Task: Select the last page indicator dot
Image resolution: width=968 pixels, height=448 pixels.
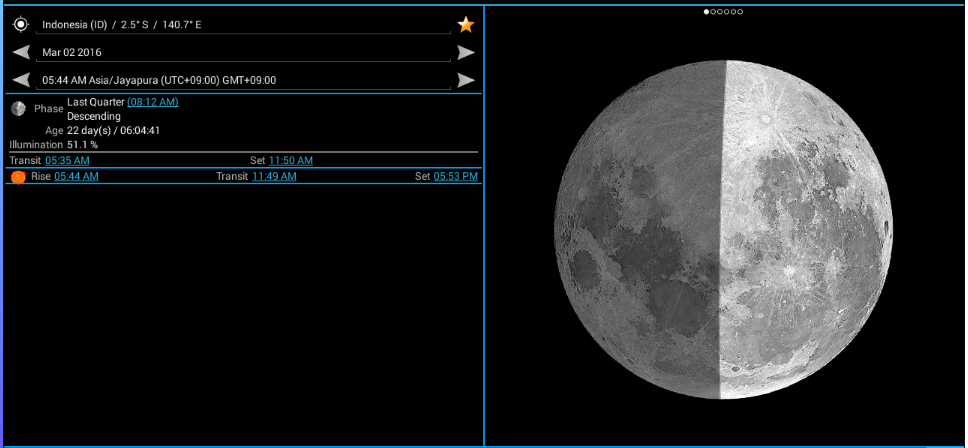Action: pyautogui.click(x=740, y=12)
